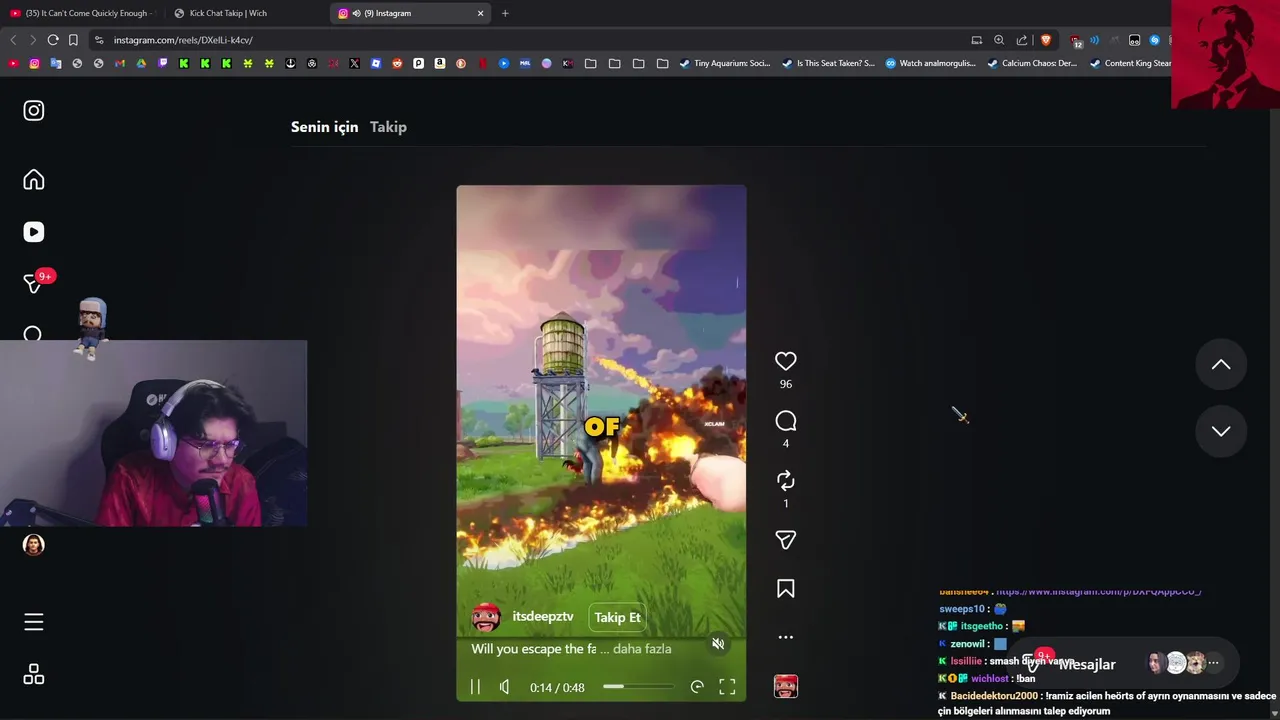
Task: Toggle the volume in the video controls
Action: click(504, 687)
